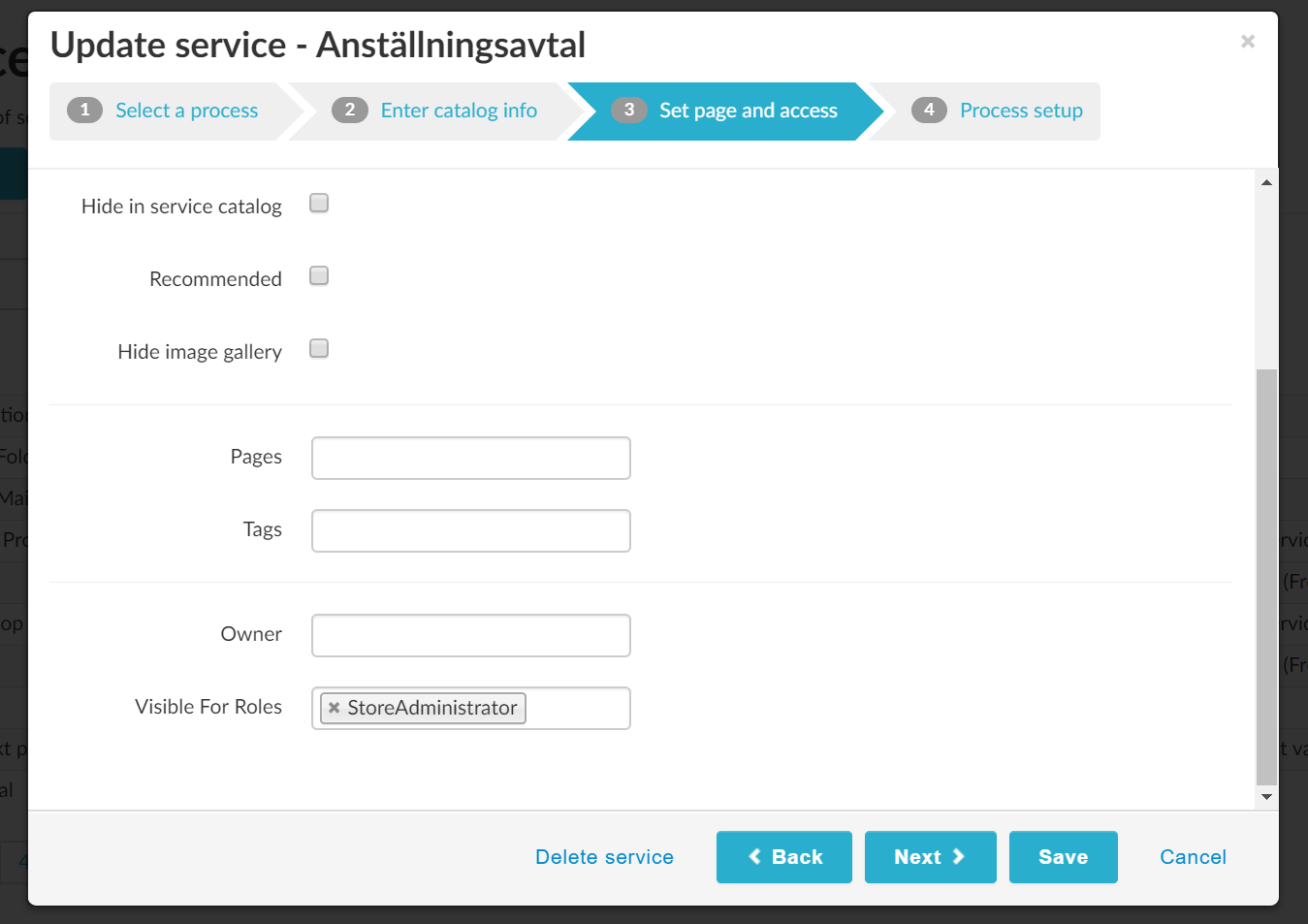Tick the Recommended checkbox
The height and width of the screenshot is (924, 1308).
(x=319, y=276)
